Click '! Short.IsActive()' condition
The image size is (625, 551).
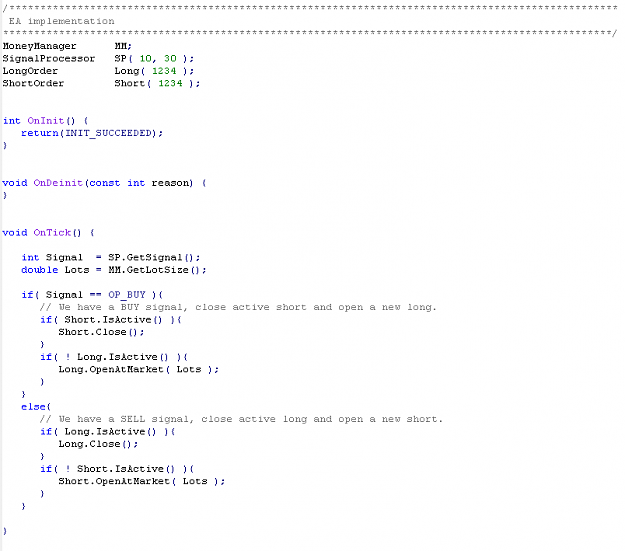click(x=120, y=469)
